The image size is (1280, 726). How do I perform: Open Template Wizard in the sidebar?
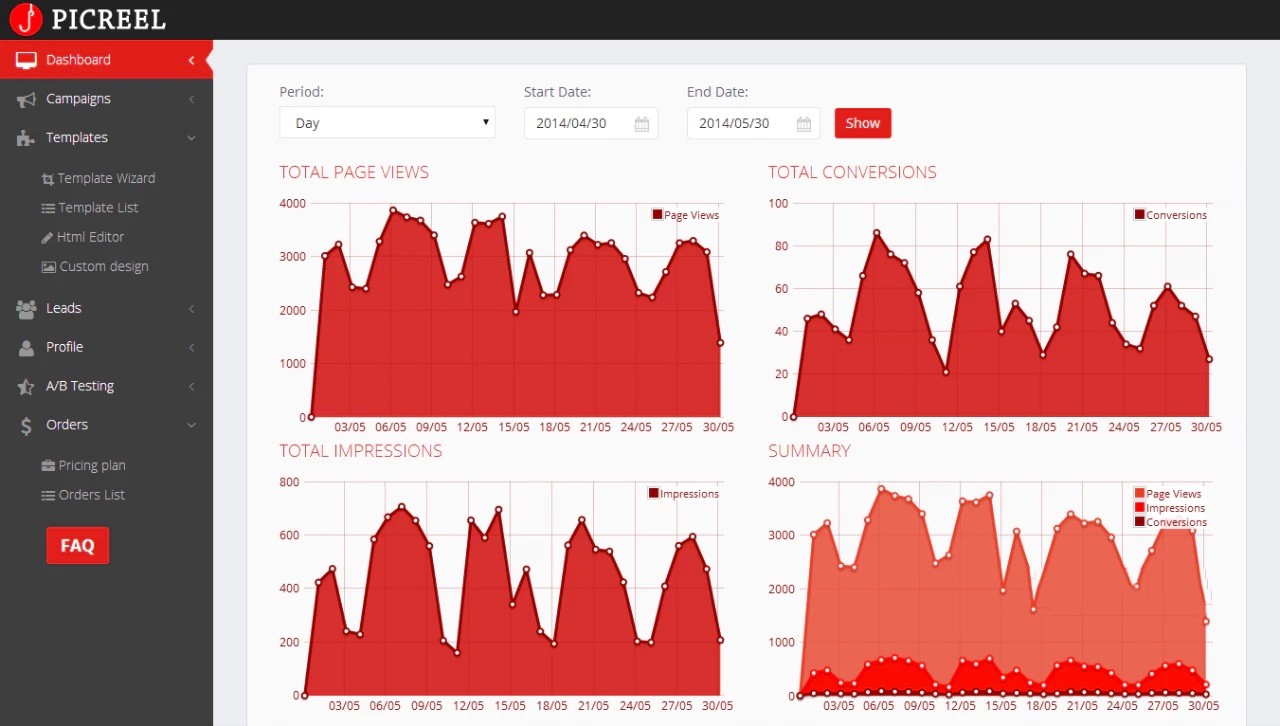tap(105, 178)
